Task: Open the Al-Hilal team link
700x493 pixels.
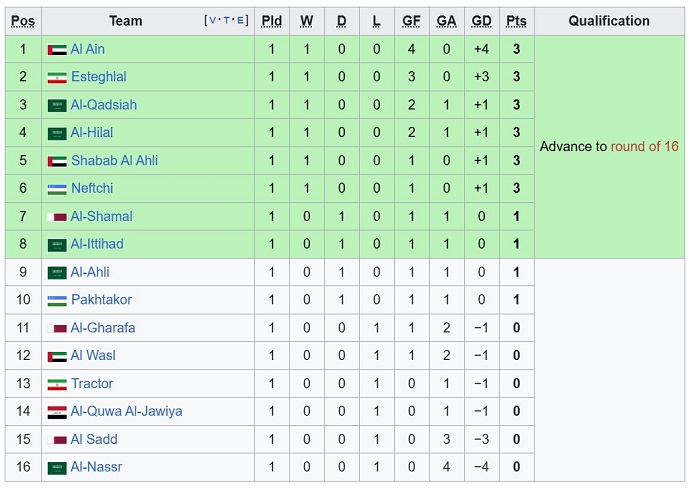Action: tap(92, 133)
